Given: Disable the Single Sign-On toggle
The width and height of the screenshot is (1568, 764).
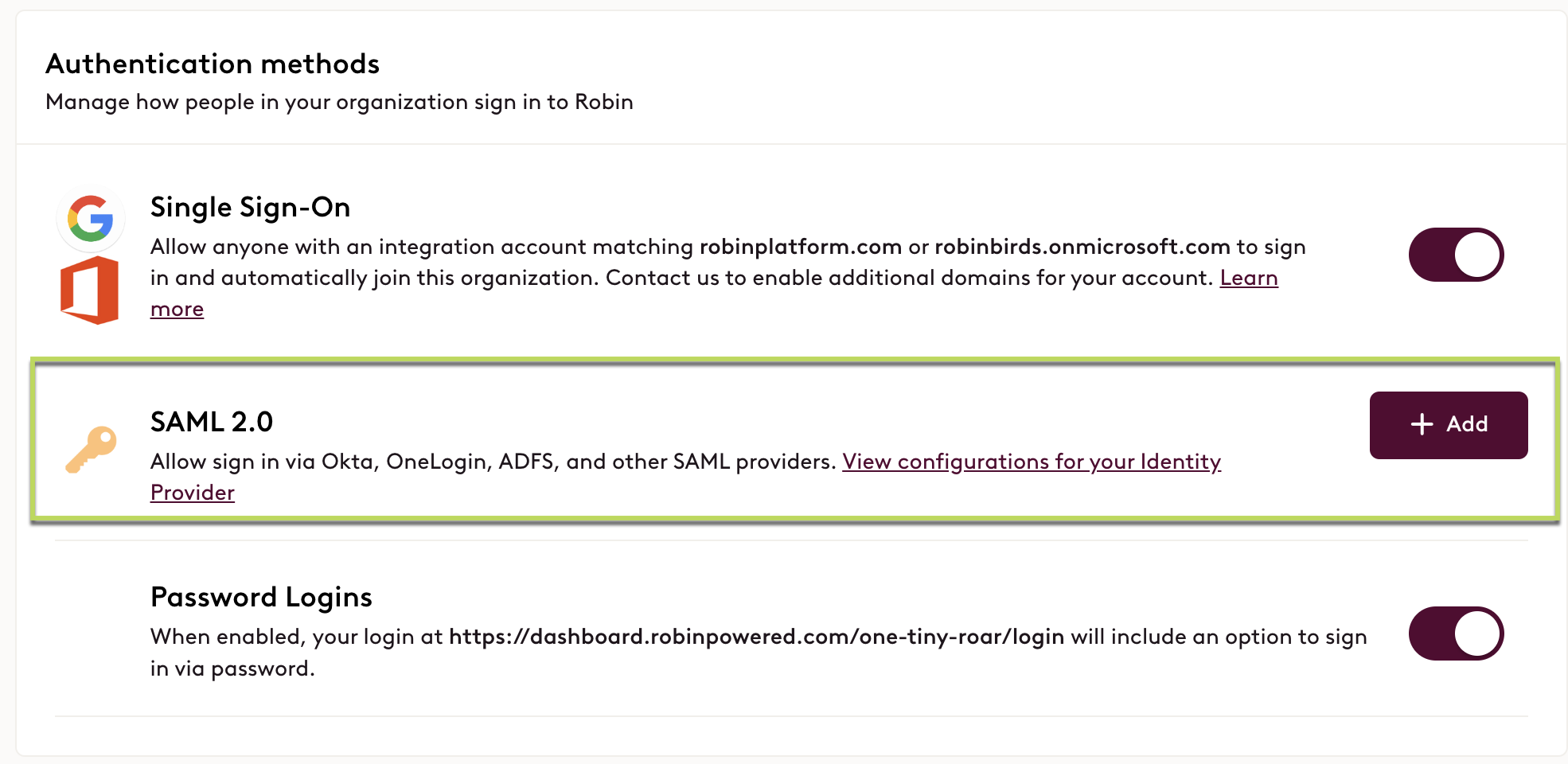Looking at the screenshot, I should (x=1456, y=255).
